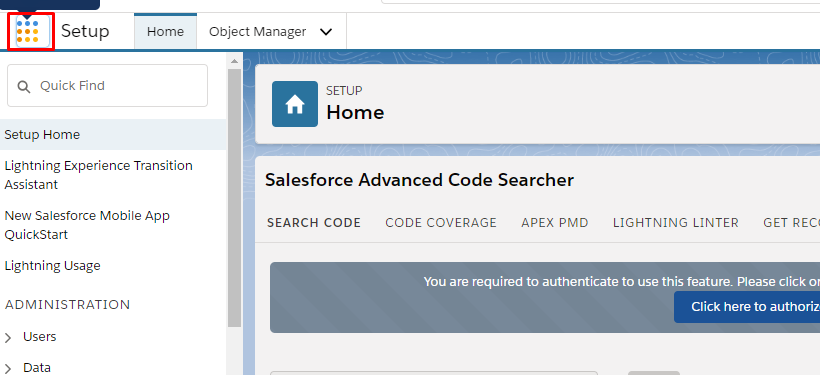Image resolution: width=820 pixels, height=375 pixels.
Task: Click the sidebar vertical scrollbar thumb
Action: click(234, 198)
